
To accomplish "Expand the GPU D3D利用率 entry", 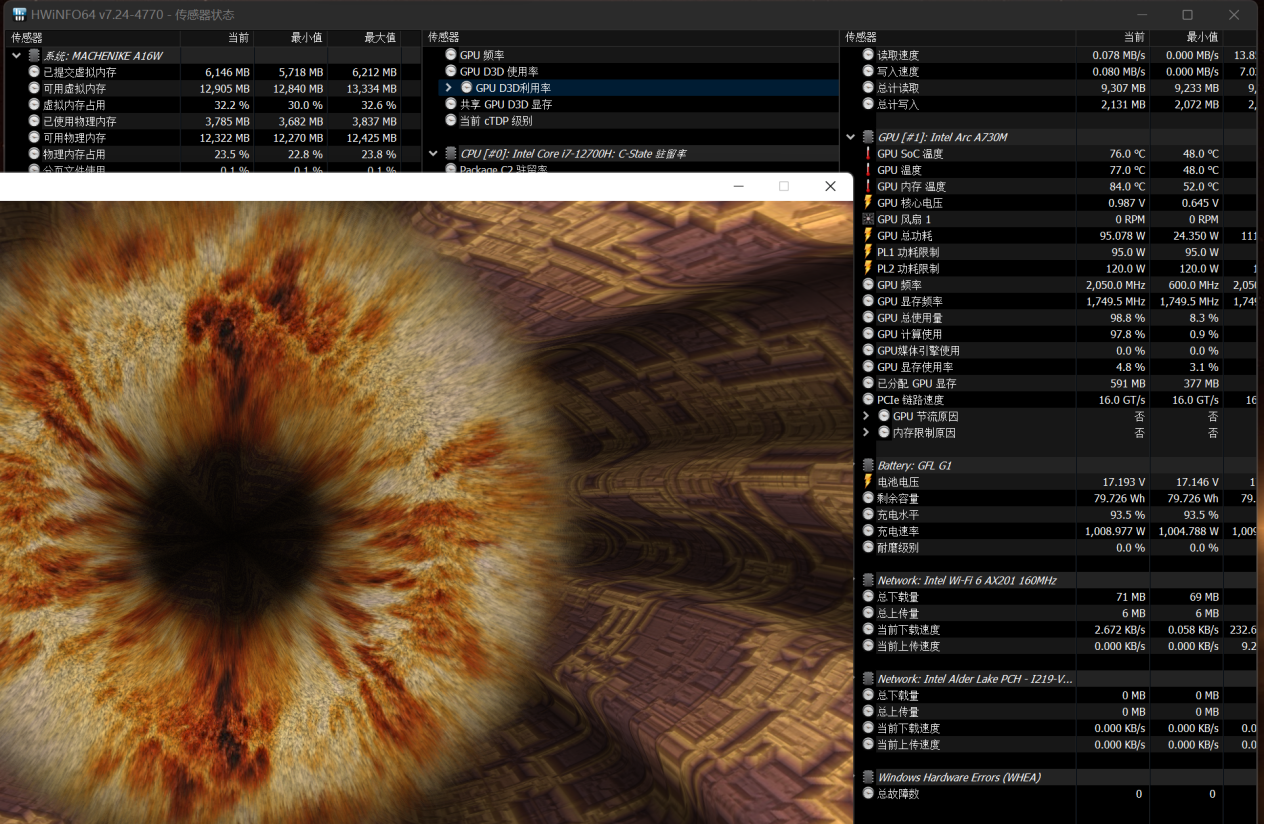I will click(x=449, y=88).
